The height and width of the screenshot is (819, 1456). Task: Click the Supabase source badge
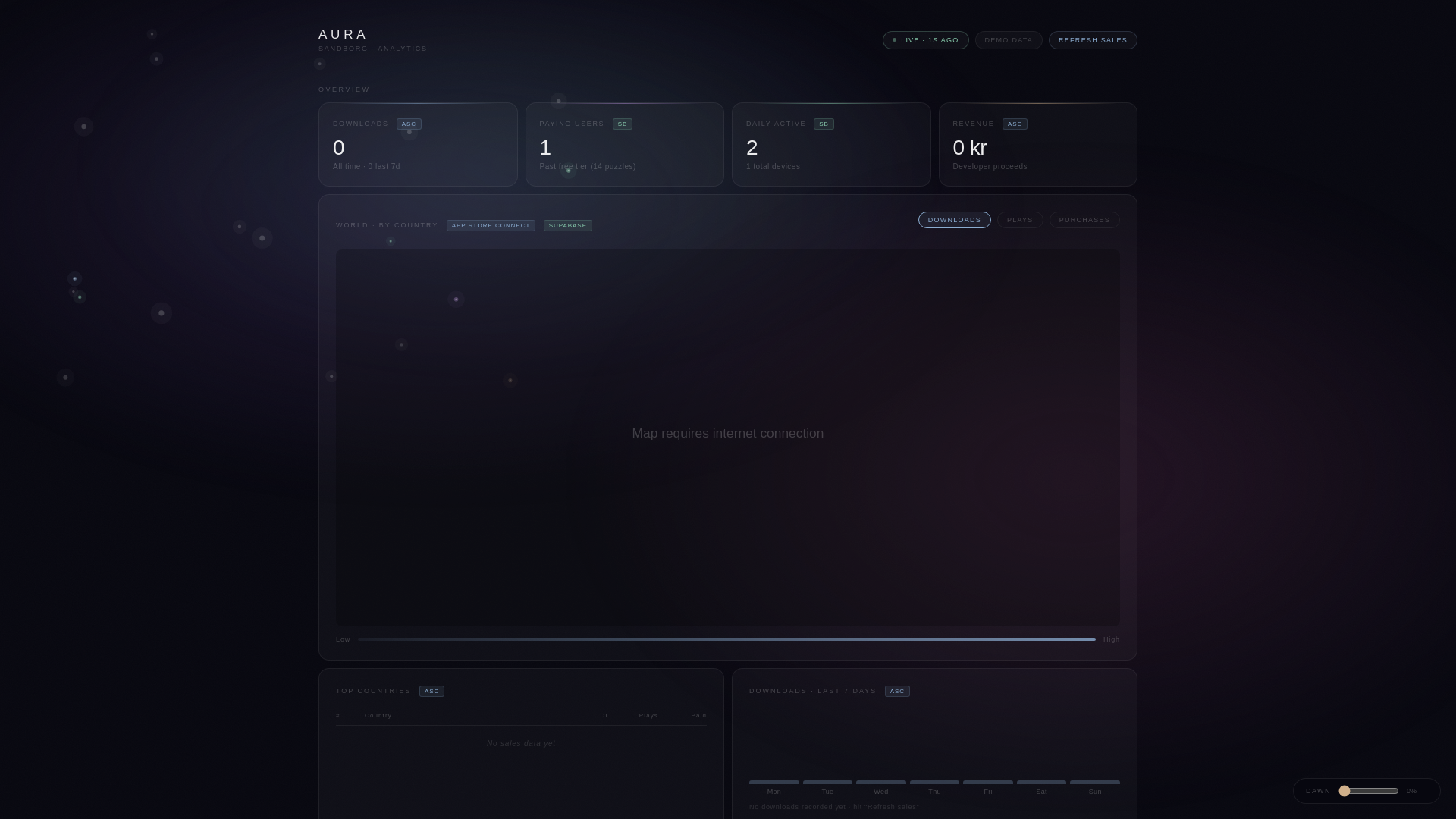pos(568,226)
